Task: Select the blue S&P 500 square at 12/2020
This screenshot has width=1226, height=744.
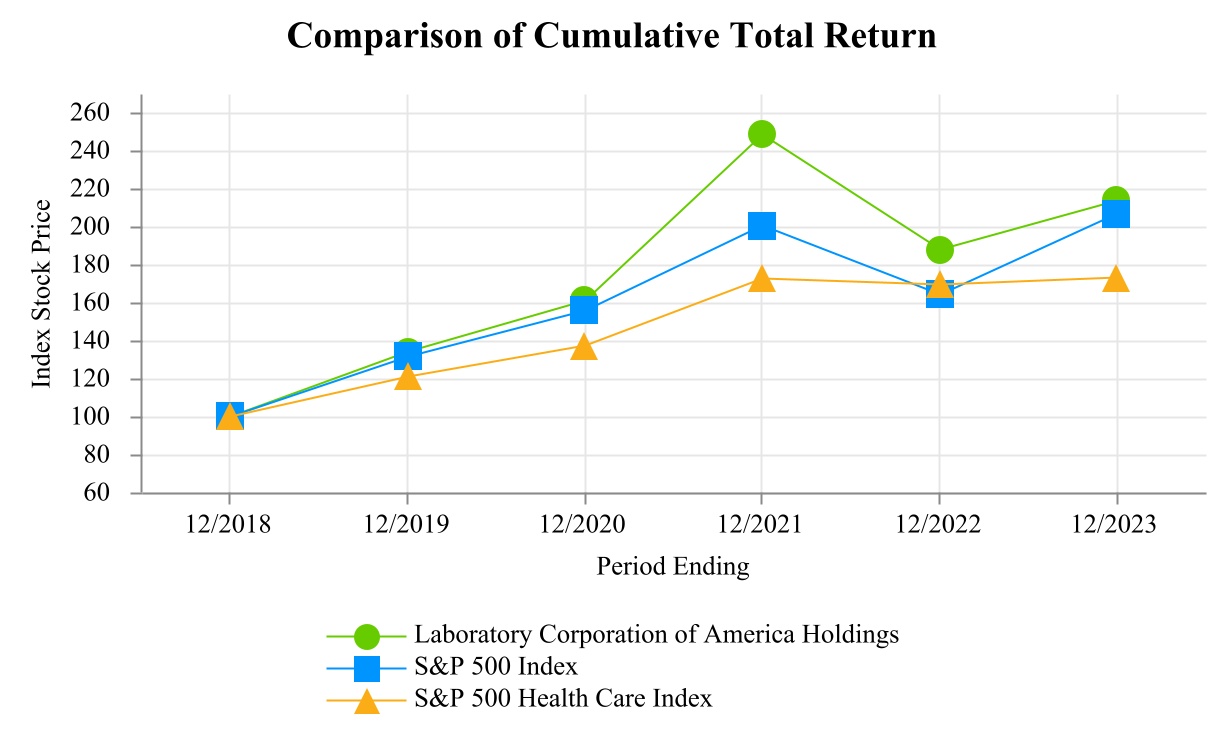Action: point(584,311)
